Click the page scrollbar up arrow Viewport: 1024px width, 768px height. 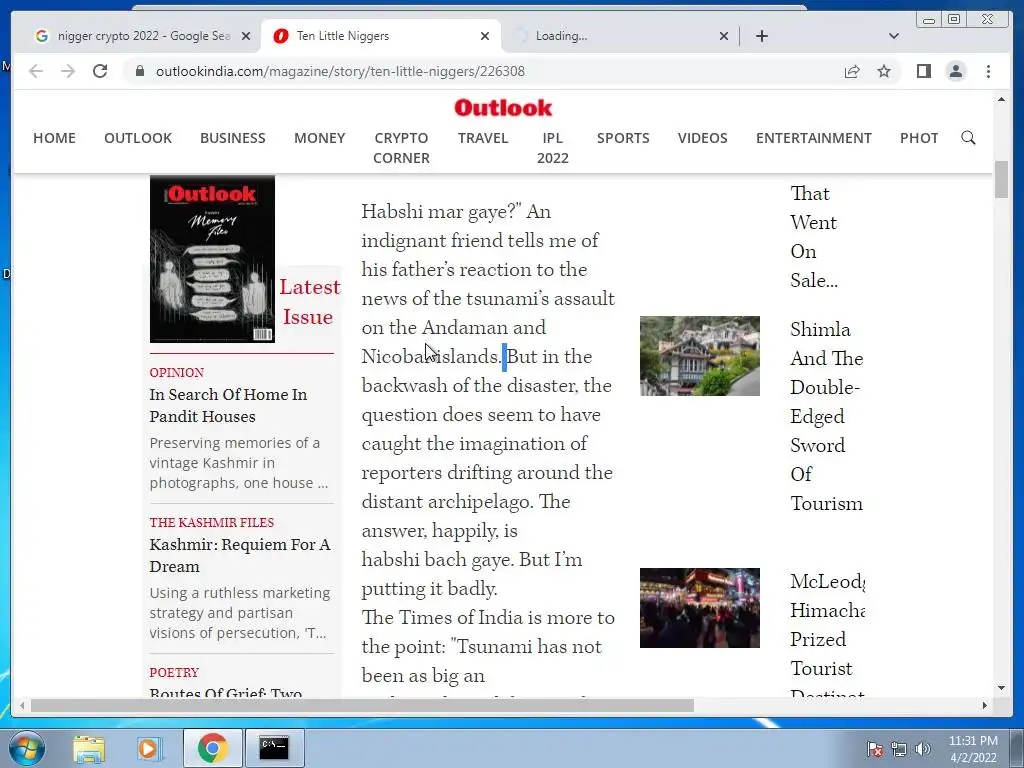point(1001,99)
